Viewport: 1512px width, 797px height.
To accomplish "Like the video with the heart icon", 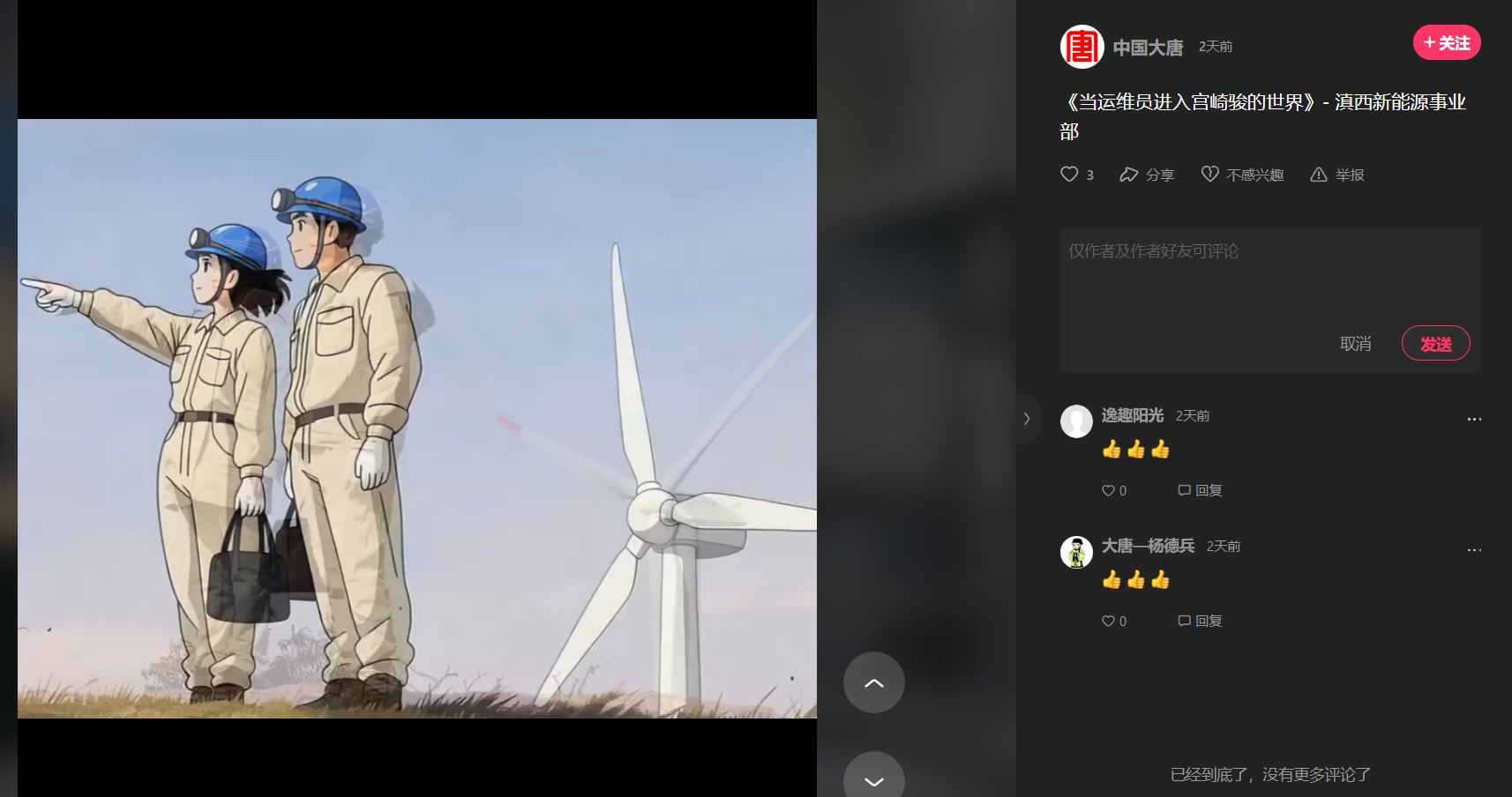I will pyautogui.click(x=1069, y=175).
